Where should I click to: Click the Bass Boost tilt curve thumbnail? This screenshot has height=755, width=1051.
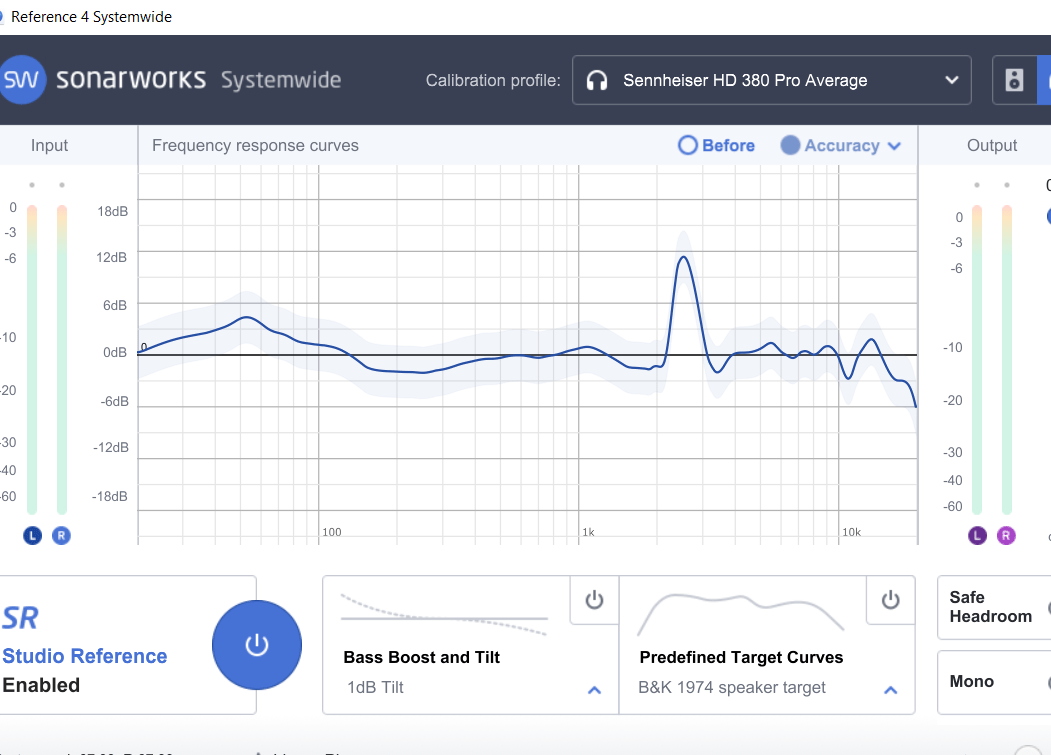coord(444,614)
